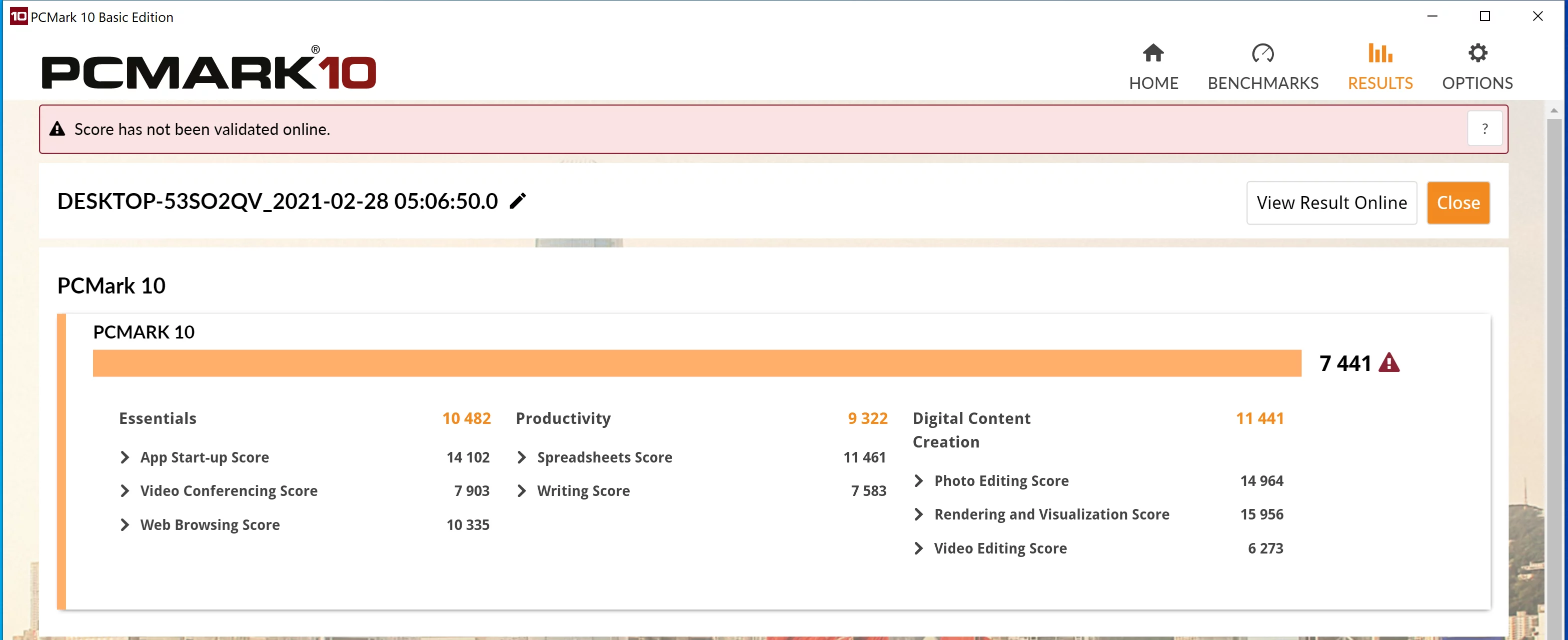Click the Digital Content Creation score 11 441
Image resolution: width=1568 pixels, height=640 pixels.
[x=1259, y=418]
